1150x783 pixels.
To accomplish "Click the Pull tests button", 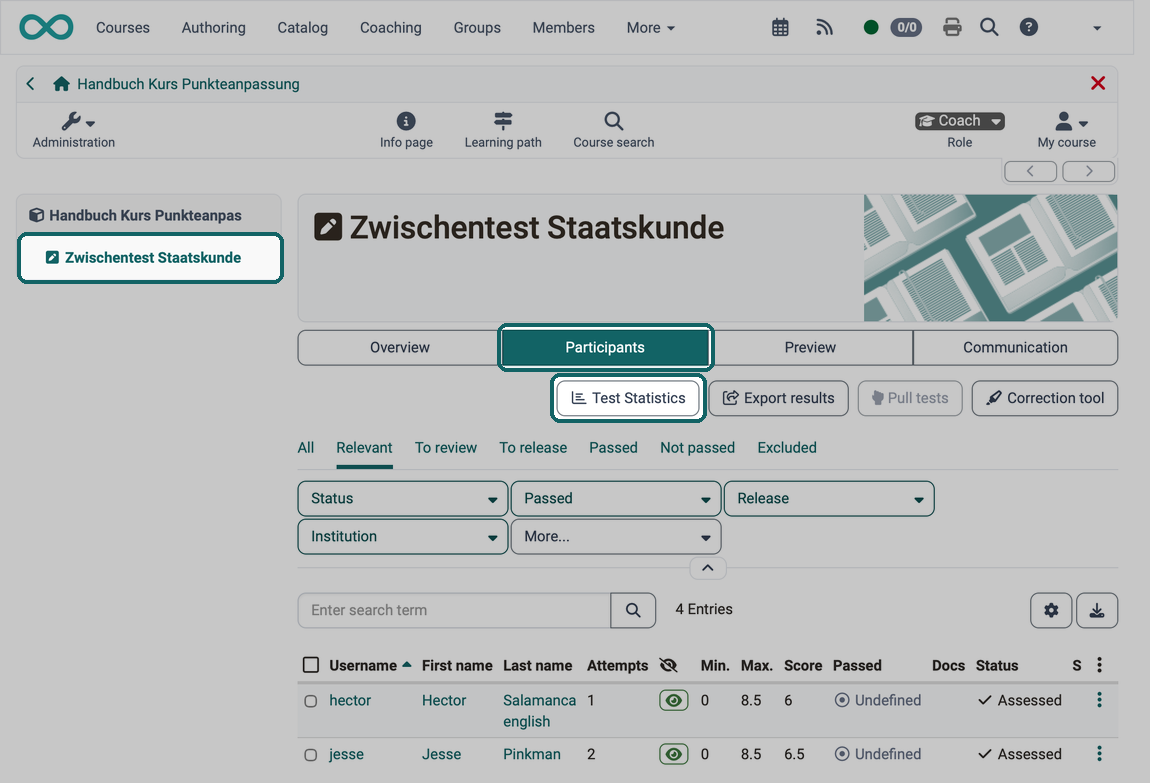I will pos(910,398).
